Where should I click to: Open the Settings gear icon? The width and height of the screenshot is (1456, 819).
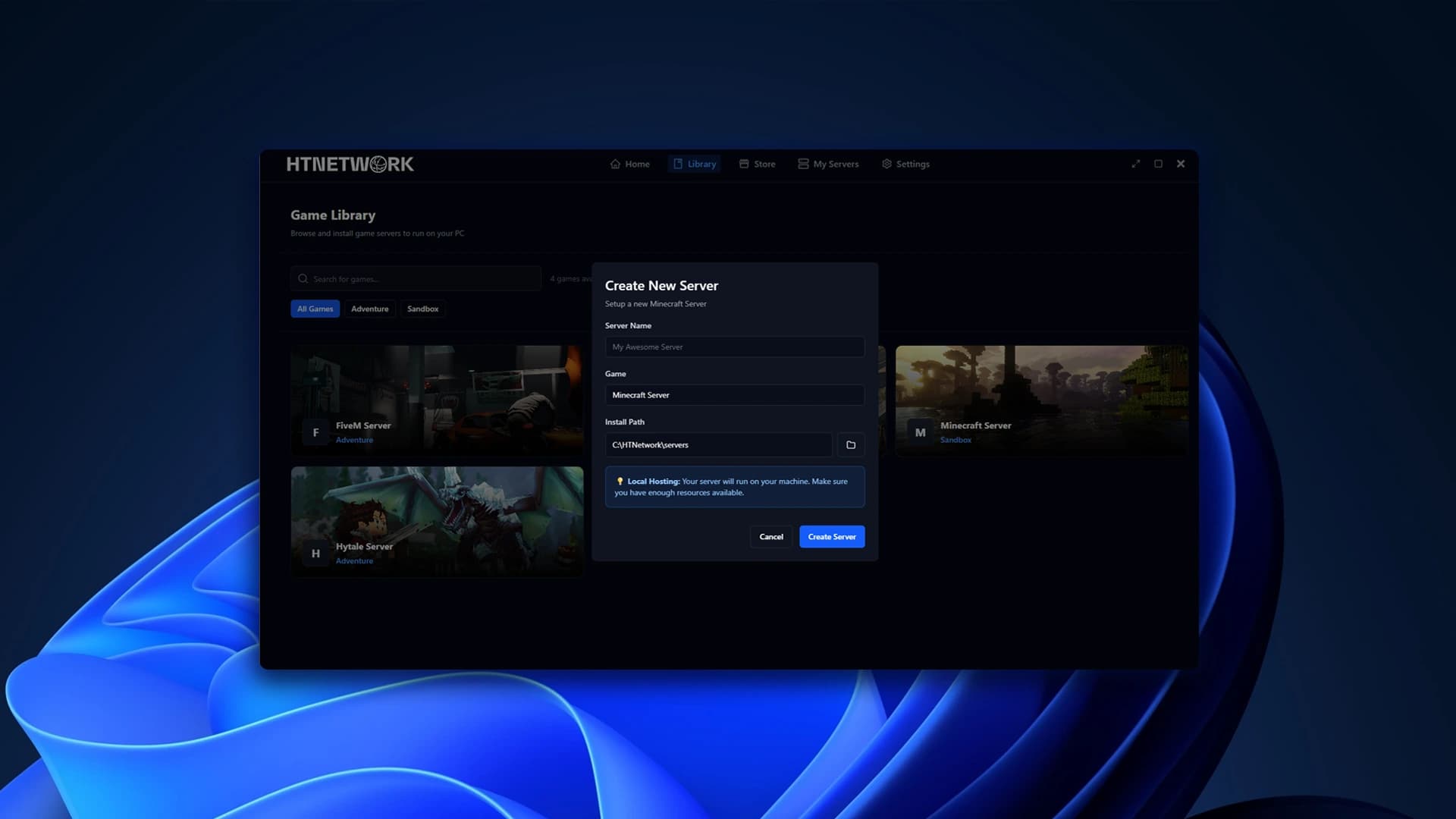(886, 164)
